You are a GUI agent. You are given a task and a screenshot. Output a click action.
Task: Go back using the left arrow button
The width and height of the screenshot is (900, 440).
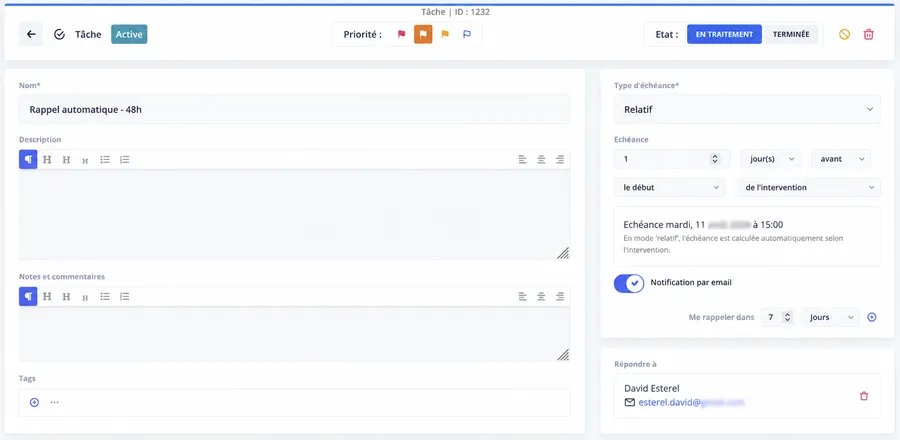coord(31,34)
